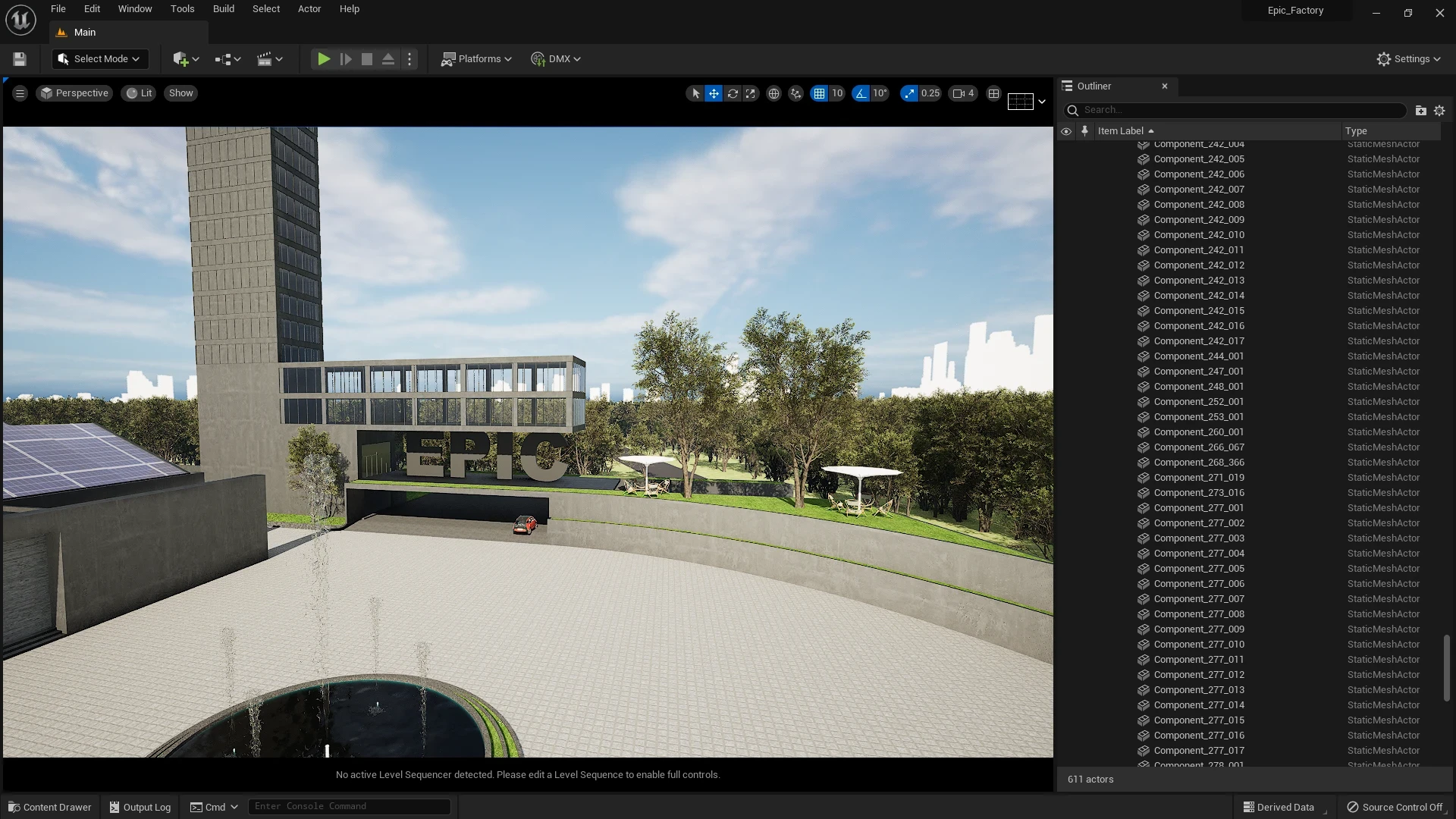Click the Create Folder icon in Outliner
Viewport: 1456px width, 819px height.
1421,110
